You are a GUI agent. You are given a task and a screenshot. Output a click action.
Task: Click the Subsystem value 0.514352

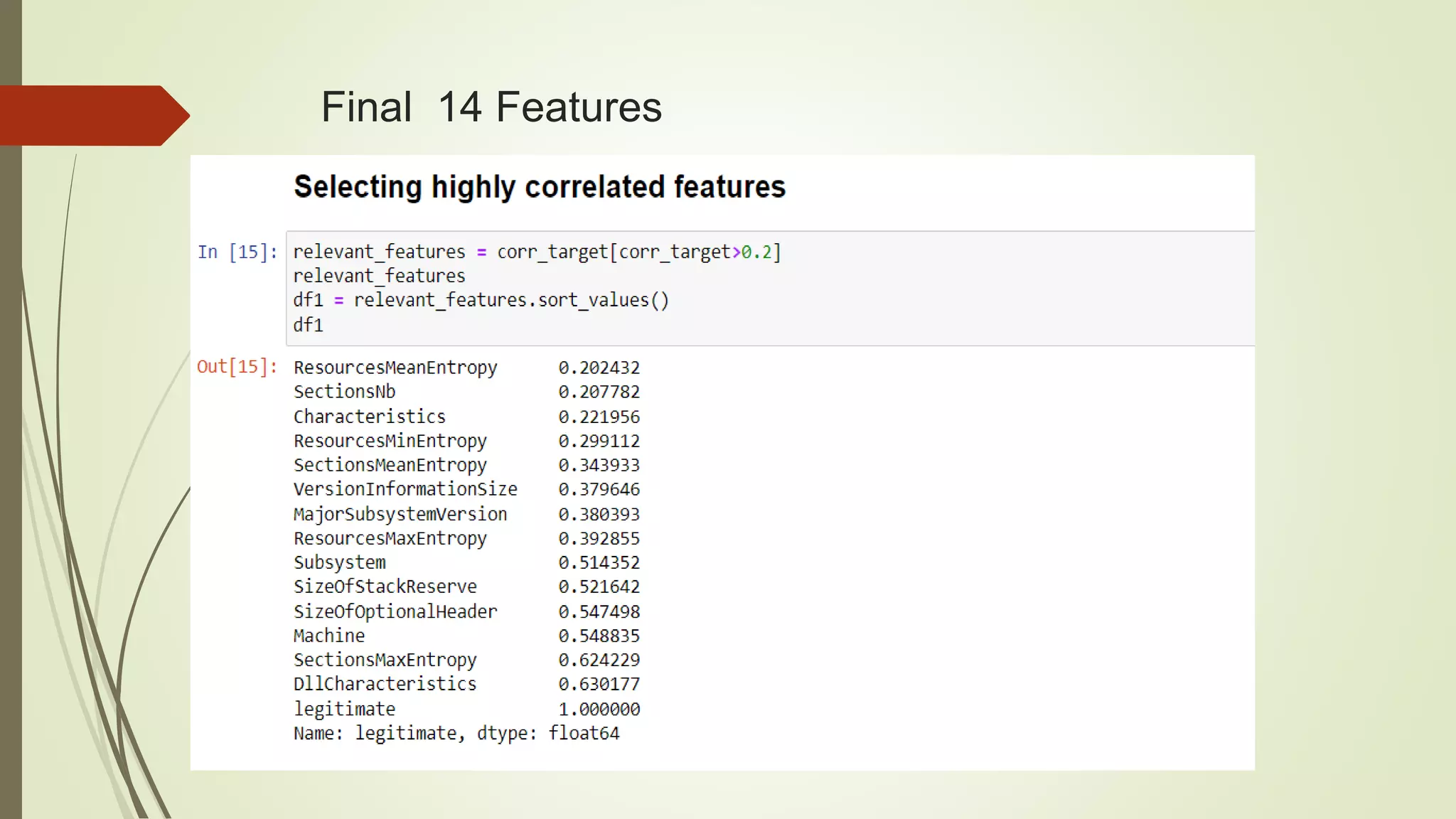[x=599, y=562]
